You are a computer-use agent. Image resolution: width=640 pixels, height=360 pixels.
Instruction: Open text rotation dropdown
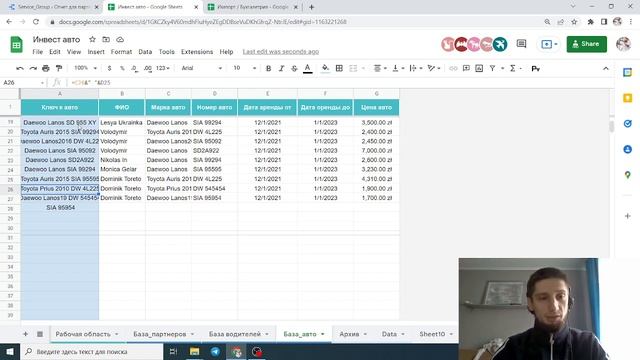point(433,68)
